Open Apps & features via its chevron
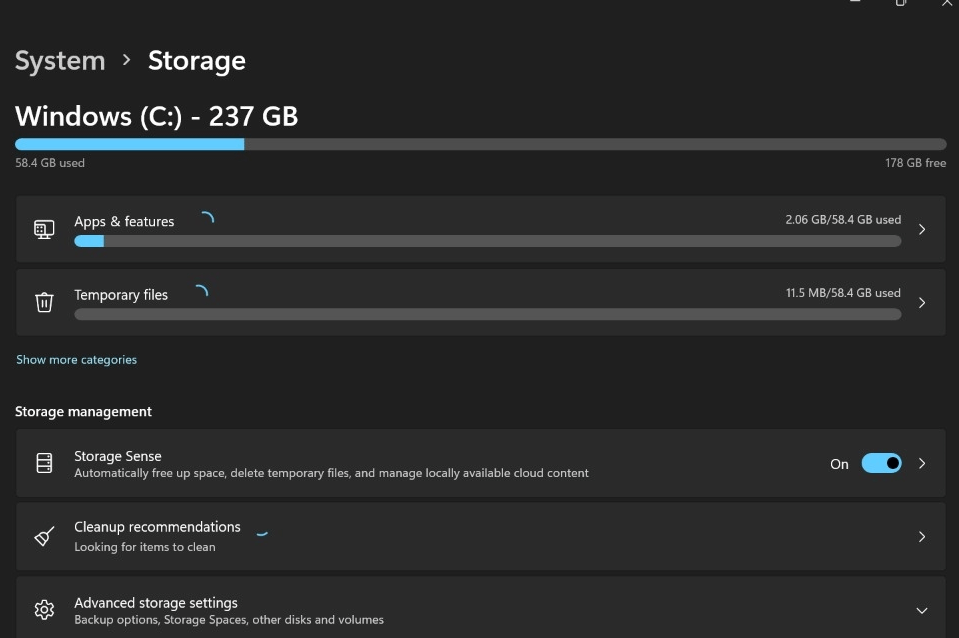Screen dimensions: 959x638 point(922,229)
